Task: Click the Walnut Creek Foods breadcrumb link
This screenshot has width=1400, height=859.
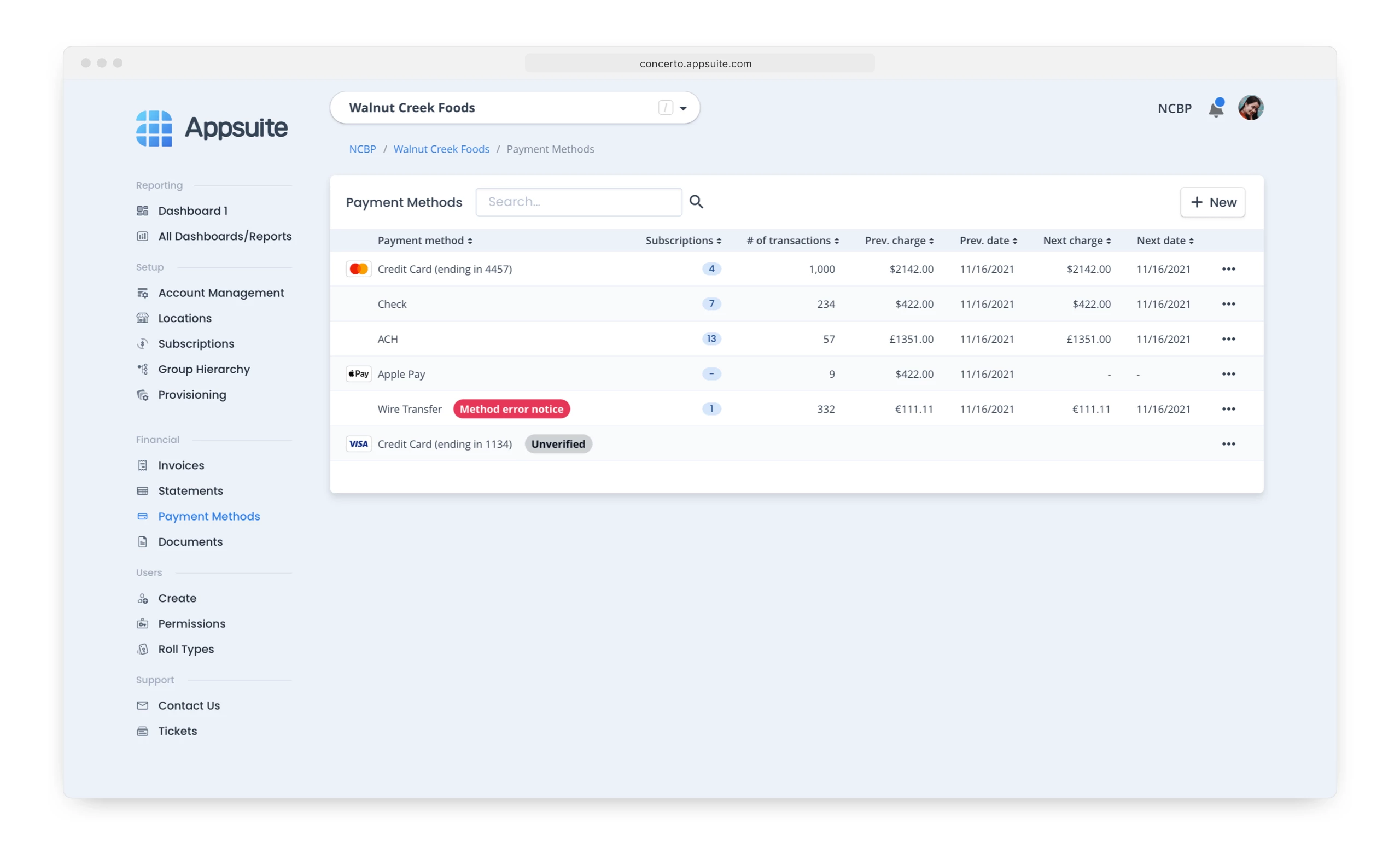Action: pyautogui.click(x=441, y=149)
